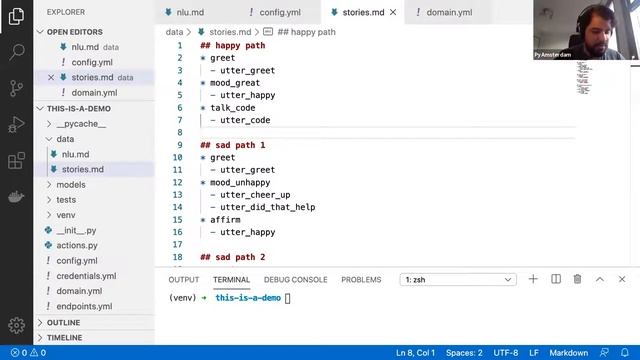The image size is (640, 360).
Task: Click the terminal prompt input area
Action: coord(287,298)
